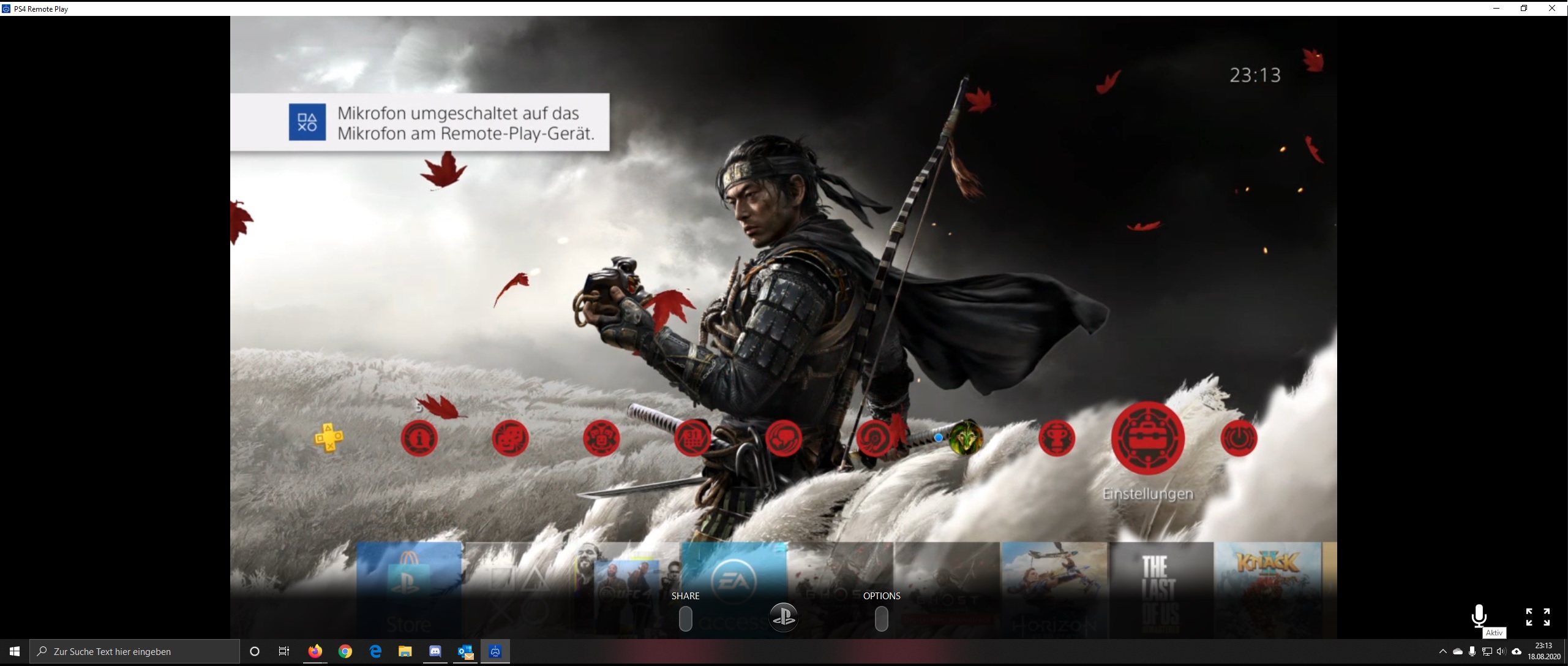Click the Windows search box
The height and width of the screenshot is (666, 1568).
135,651
